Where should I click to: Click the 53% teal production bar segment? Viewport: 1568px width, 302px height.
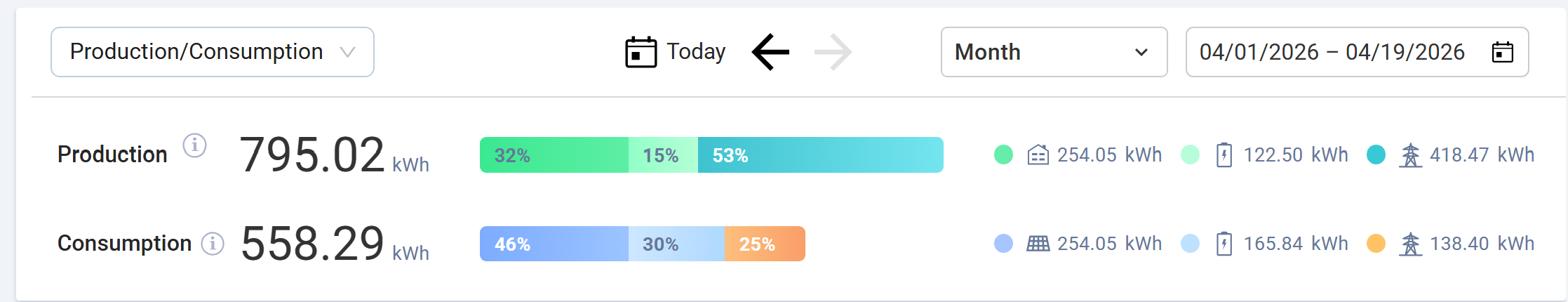click(x=820, y=155)
